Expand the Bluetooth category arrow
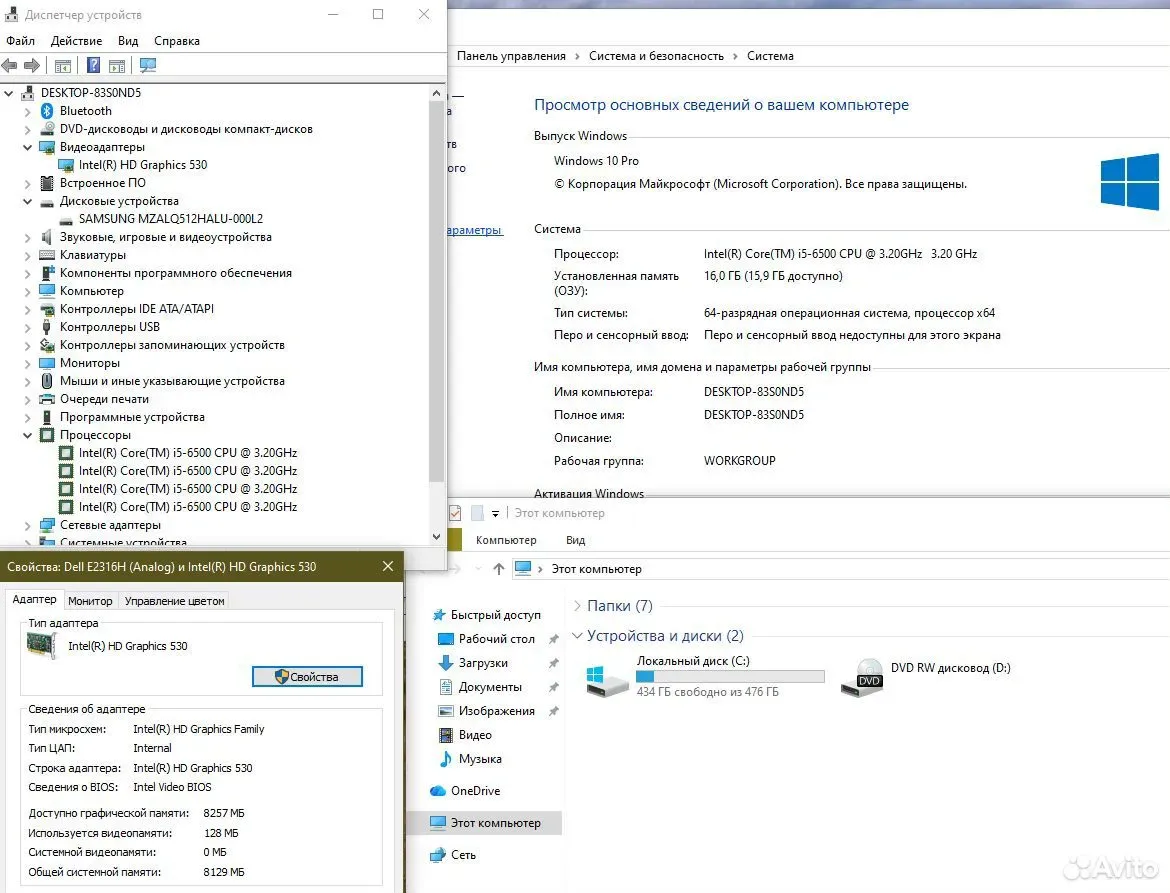The height and width of the screenshot is (893, 1170). [28, 111]
